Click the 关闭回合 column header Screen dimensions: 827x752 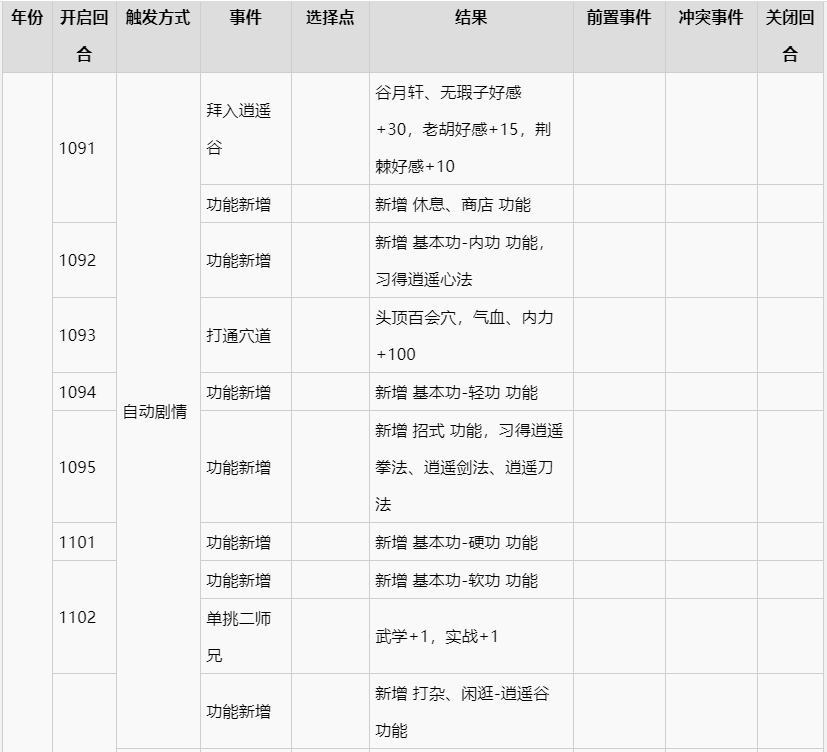coord(790,36)
